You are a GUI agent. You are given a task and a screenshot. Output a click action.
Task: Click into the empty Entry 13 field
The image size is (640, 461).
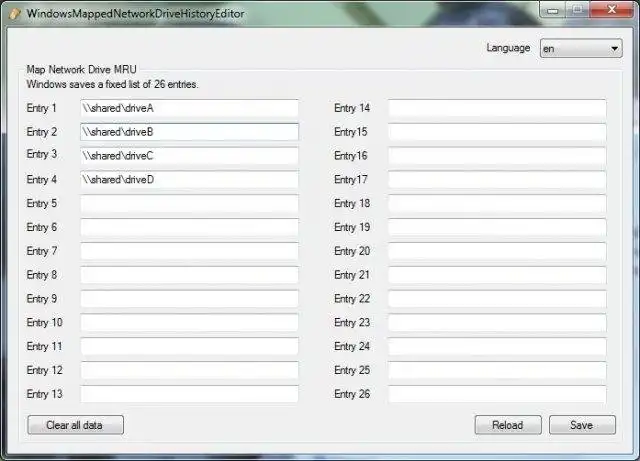pyautogui.click(x=189, y=394)
